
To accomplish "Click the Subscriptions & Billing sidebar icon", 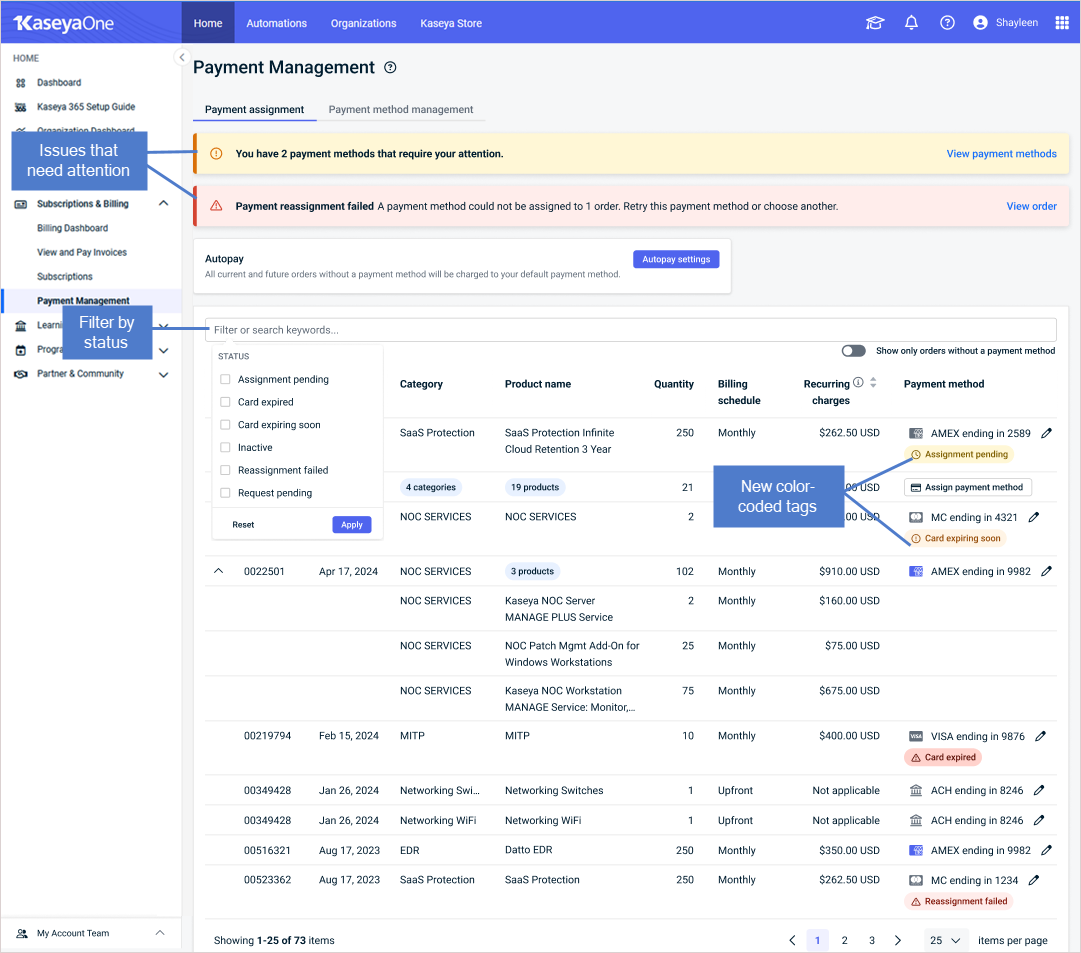I will point(21,204).
